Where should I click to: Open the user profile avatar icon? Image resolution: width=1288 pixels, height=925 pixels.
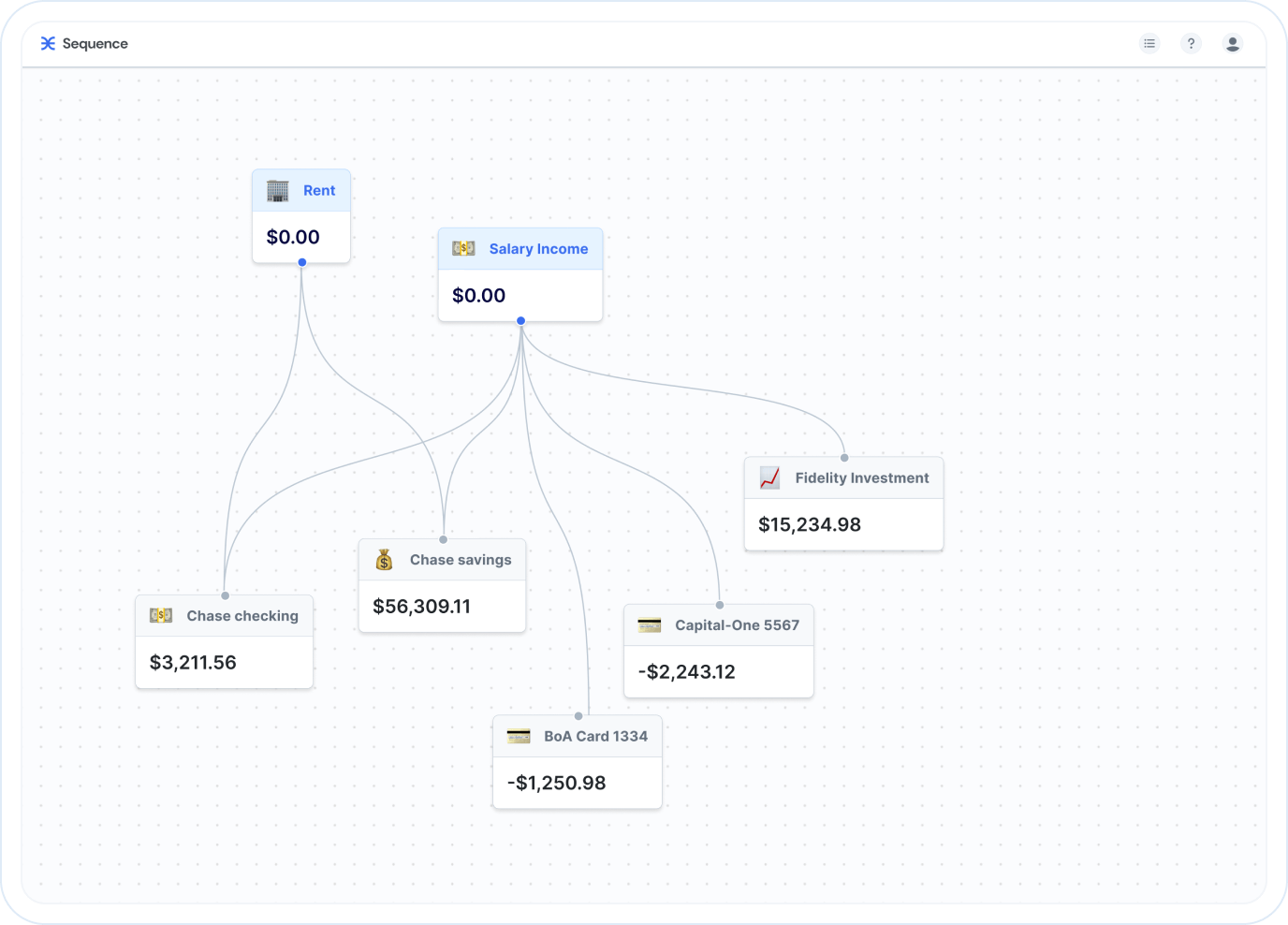pos(1233,44)
